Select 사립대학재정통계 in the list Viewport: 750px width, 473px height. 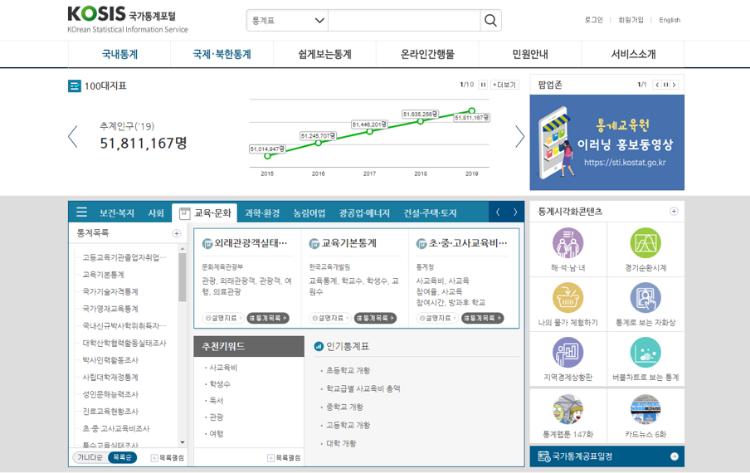pyautogui.click(x=110, y=377)
